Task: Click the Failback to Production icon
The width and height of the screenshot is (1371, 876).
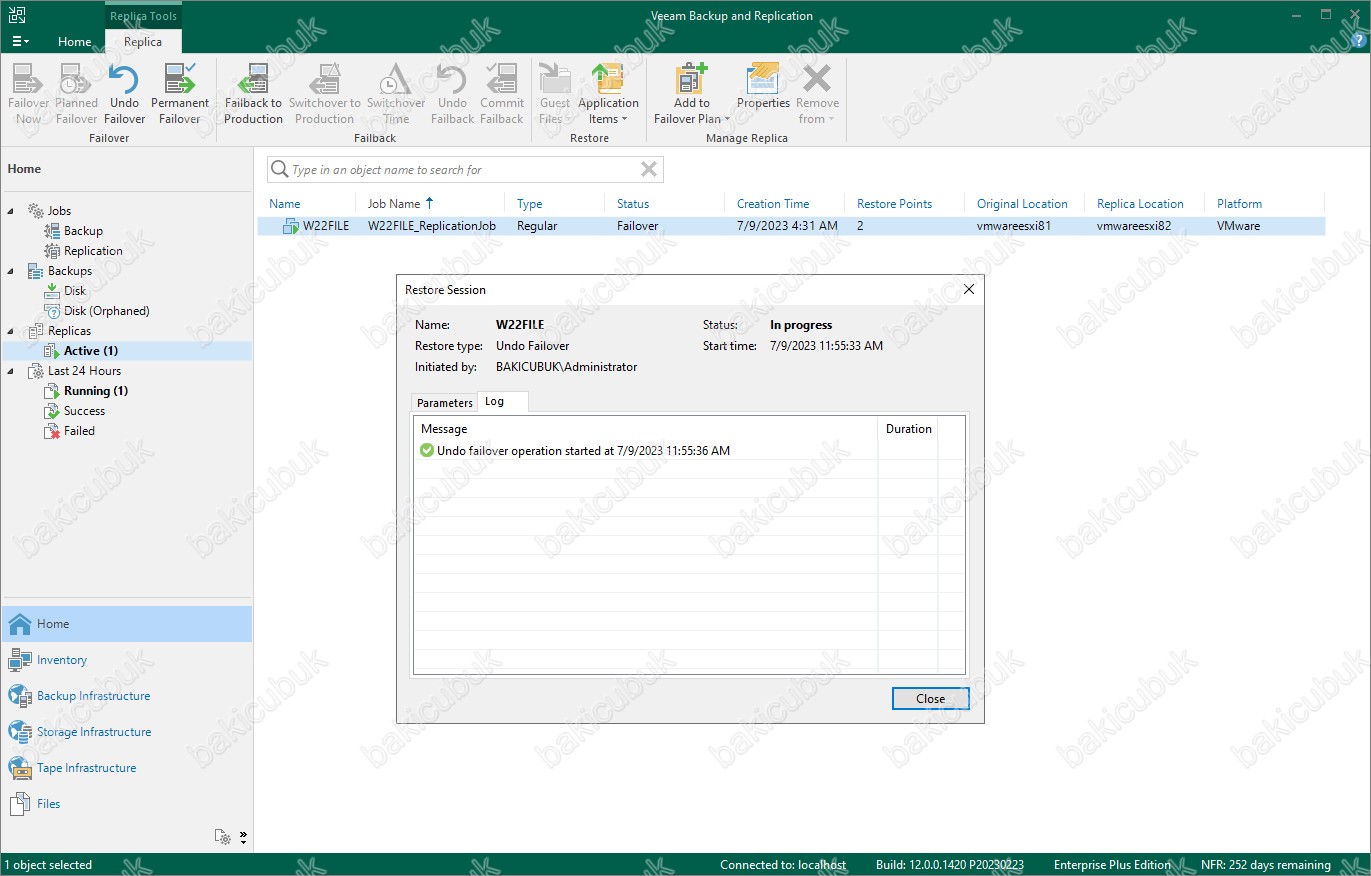Action: 253,95
